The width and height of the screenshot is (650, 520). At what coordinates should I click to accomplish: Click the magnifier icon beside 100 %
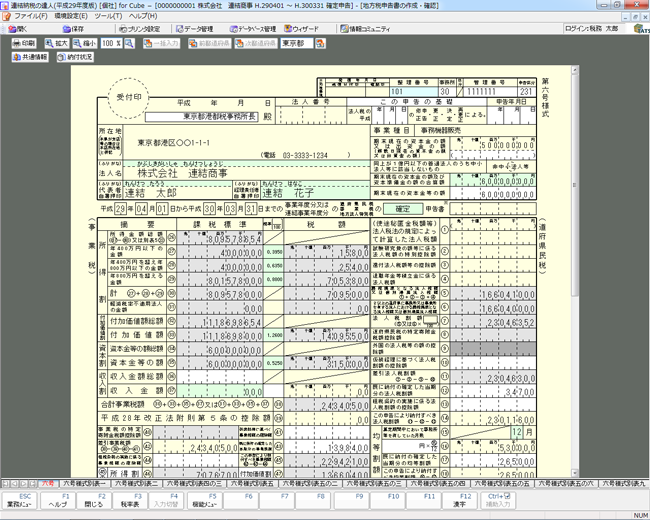click(129, 43)
